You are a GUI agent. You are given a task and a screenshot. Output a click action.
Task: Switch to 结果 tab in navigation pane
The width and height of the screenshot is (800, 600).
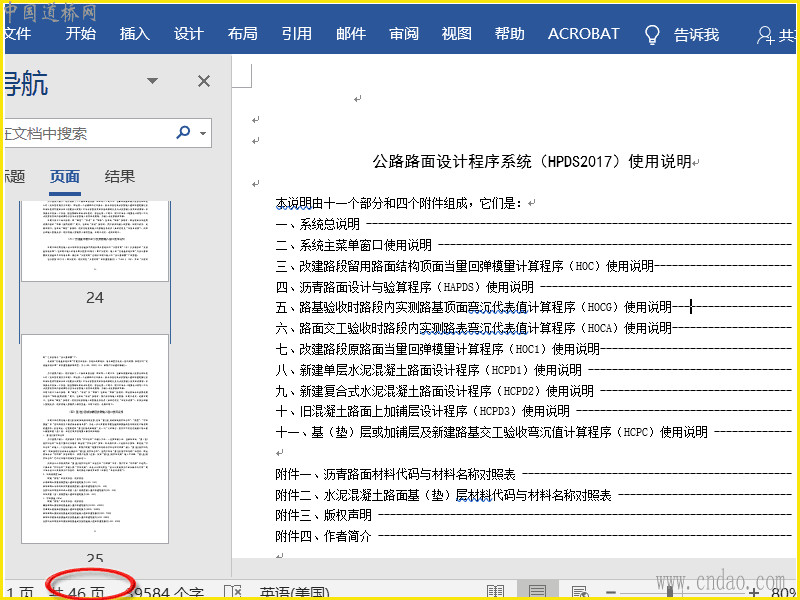point(120,177)
